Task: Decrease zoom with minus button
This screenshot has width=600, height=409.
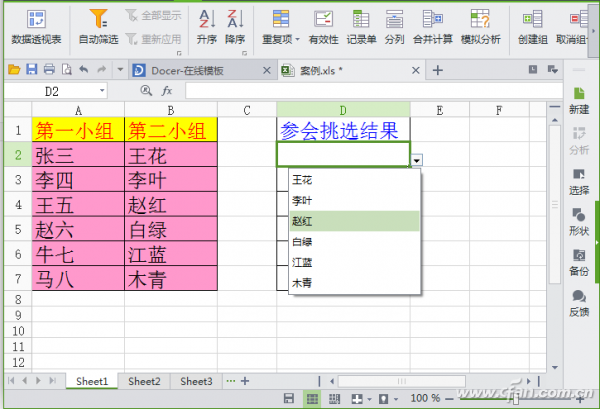Action: (449, 399)
